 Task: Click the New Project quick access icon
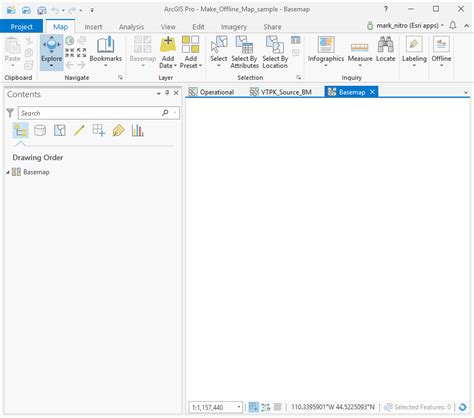tap(11, 10)
